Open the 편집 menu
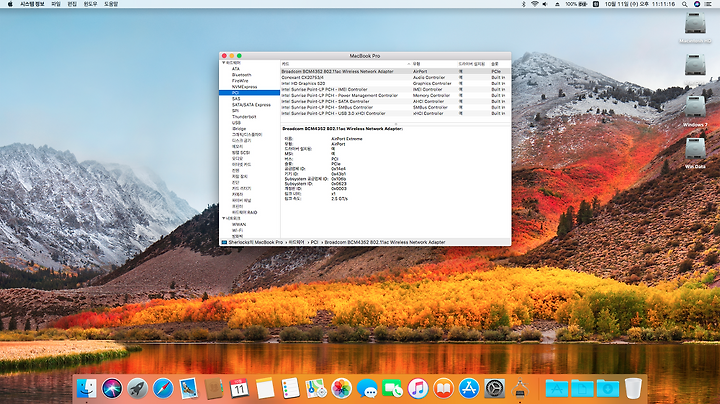720x404 pixels. tap(72, 4)
